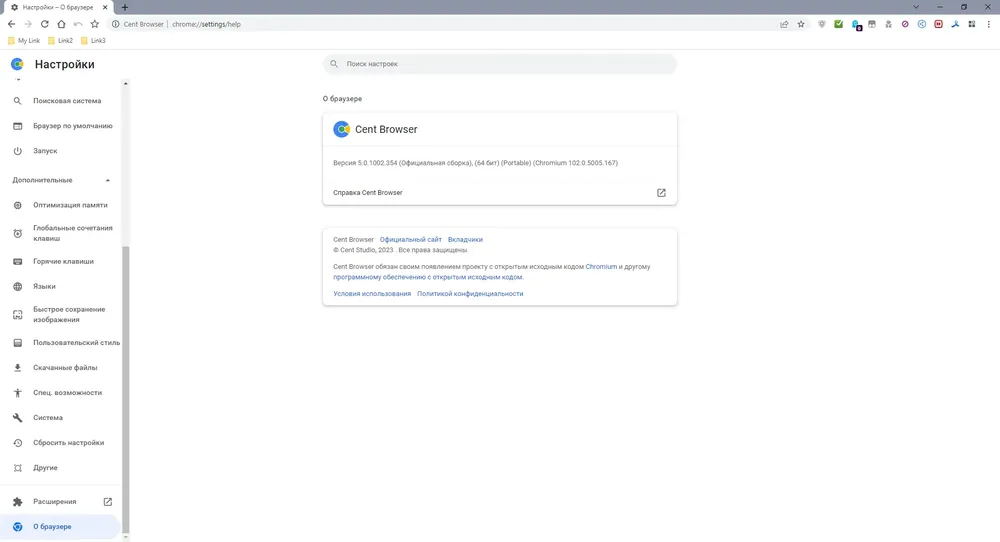Screen dimensions: 1000x542
Task: Open the red pause extension icon
Action: click(938, 24)
